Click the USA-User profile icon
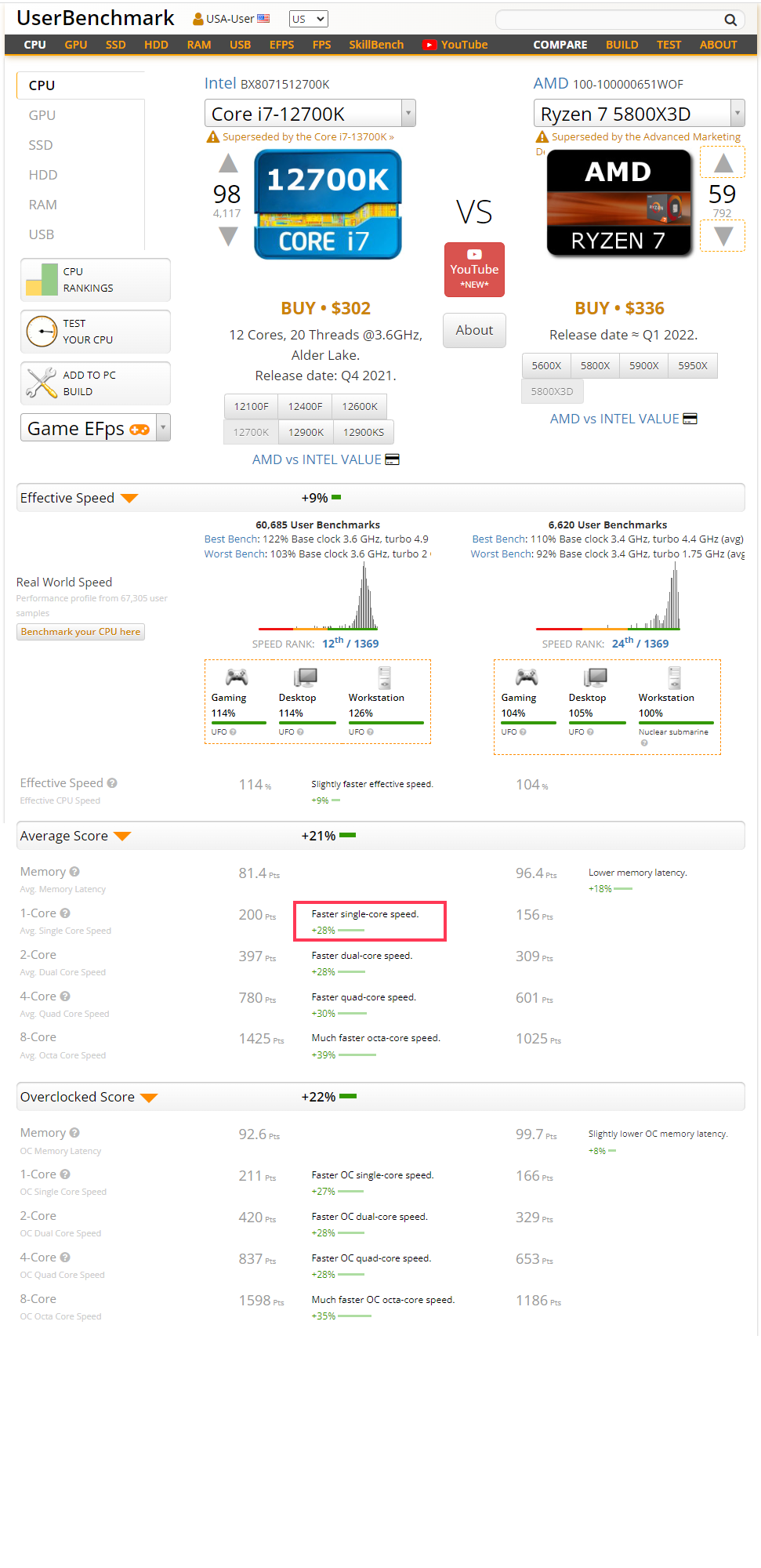The height and width of the screenshot is (1568, 761). tap(198, 19)
